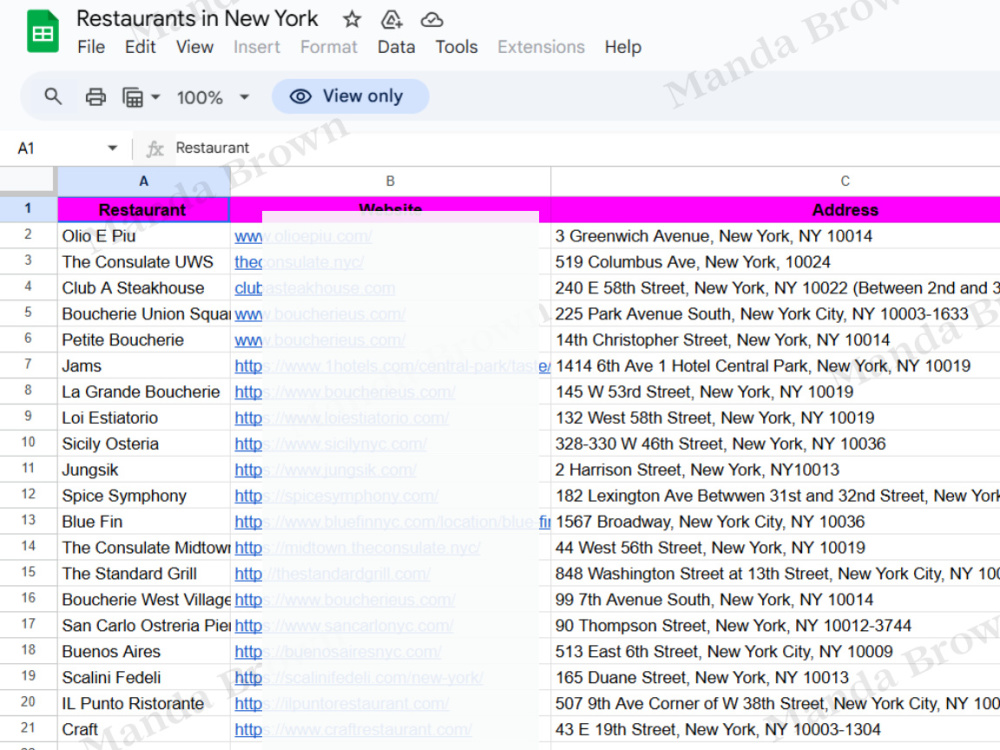Click the Jungsik cell
The image size is (1000, 750).
(143, 470)
